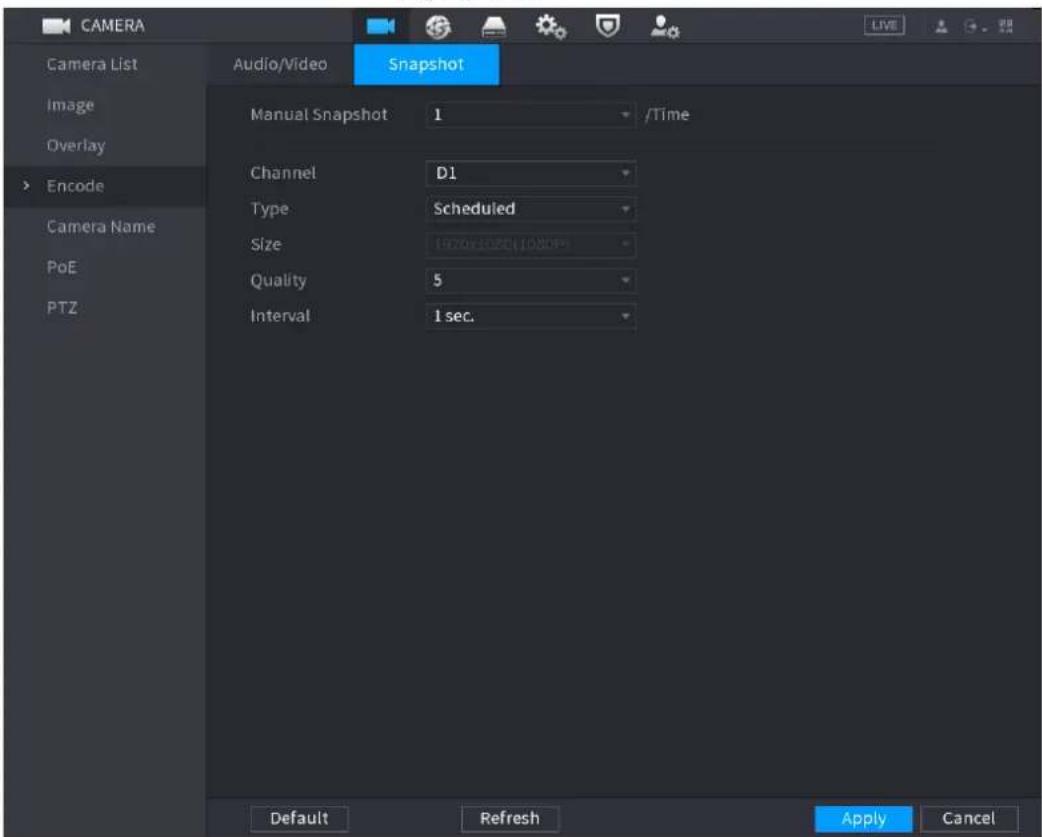Click the Quality label
The image size is (1042, 837).
click(x=278, y=280)
